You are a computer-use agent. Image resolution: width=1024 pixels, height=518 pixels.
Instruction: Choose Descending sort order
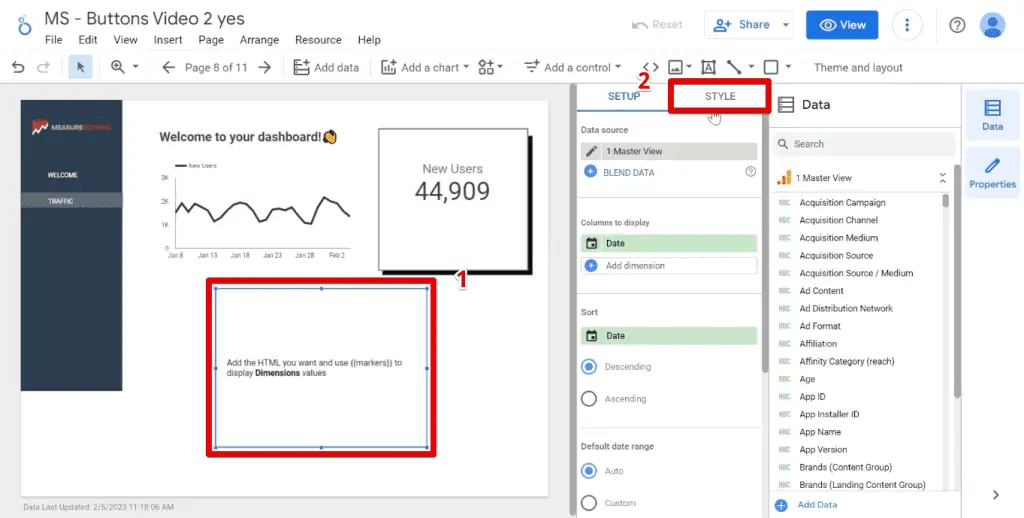[589, 366]
